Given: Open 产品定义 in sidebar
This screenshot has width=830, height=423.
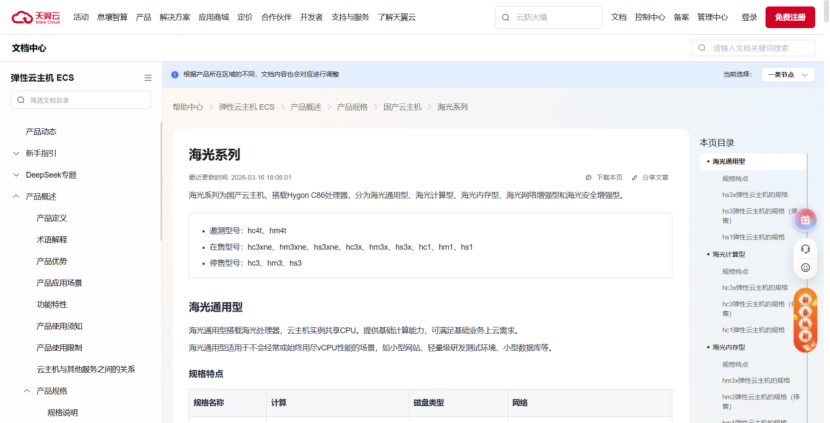Looking at the screenshot, I should click(52, 218).
